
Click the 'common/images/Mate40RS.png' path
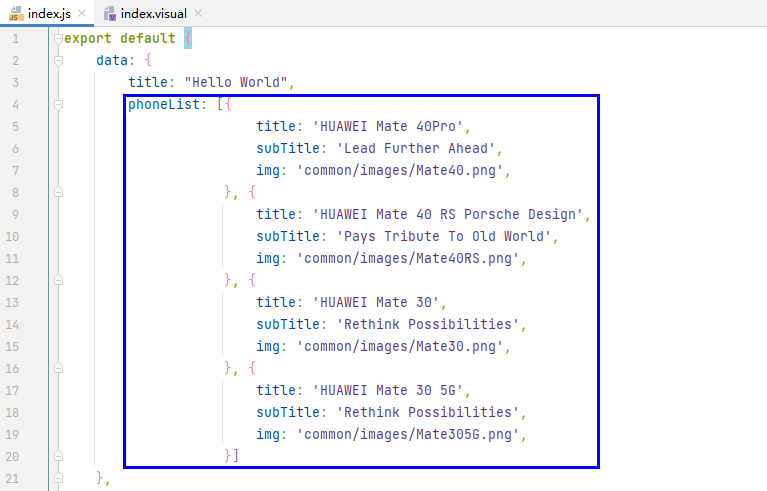(x=408, y=258)
